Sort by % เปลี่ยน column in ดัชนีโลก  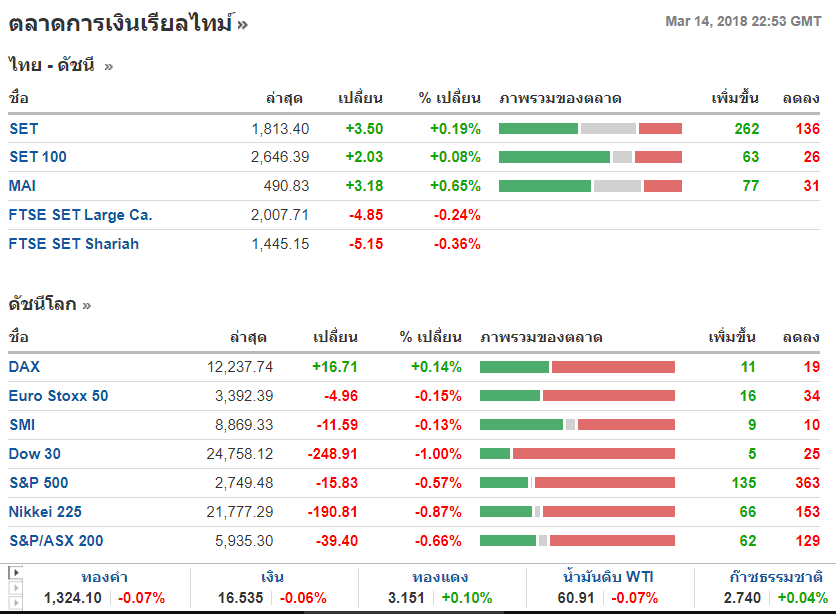pyautogui.click(x=430, y=337)
